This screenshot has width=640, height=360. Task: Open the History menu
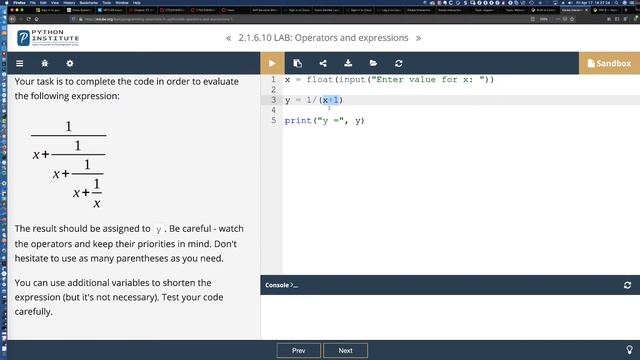pos(69,2)
